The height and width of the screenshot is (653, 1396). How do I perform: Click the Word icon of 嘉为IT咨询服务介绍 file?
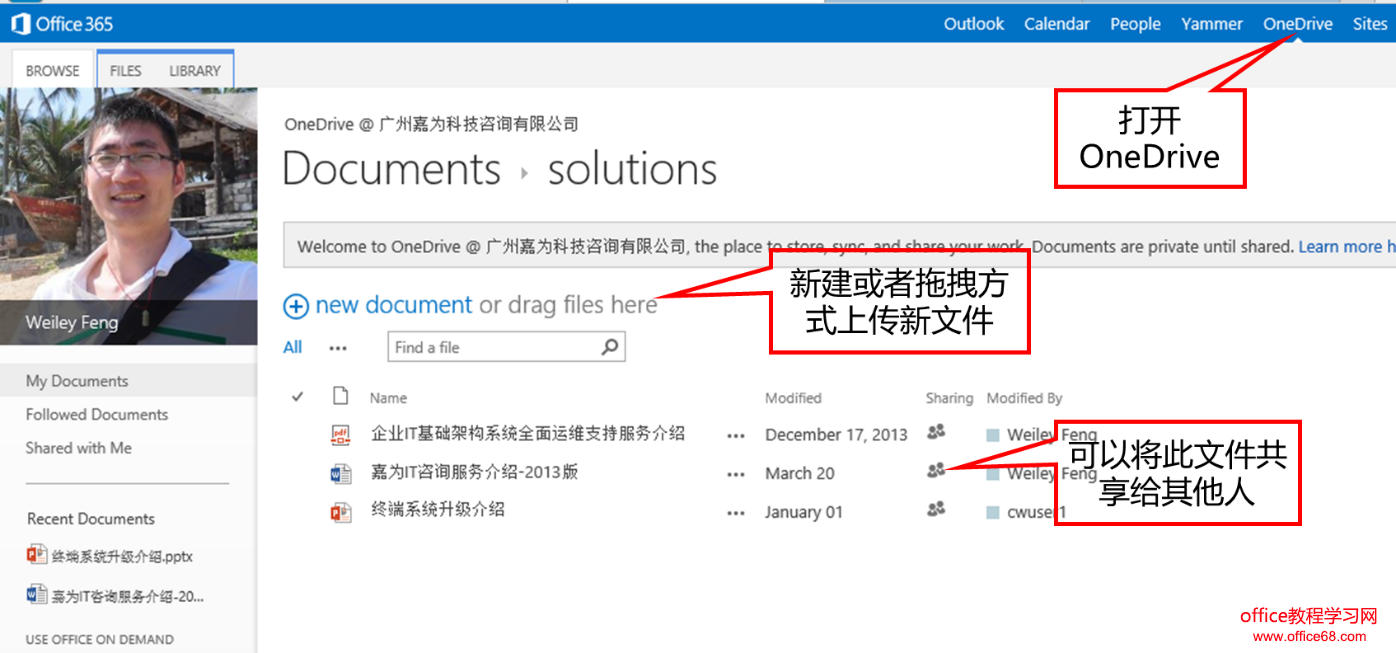[341, 474]
